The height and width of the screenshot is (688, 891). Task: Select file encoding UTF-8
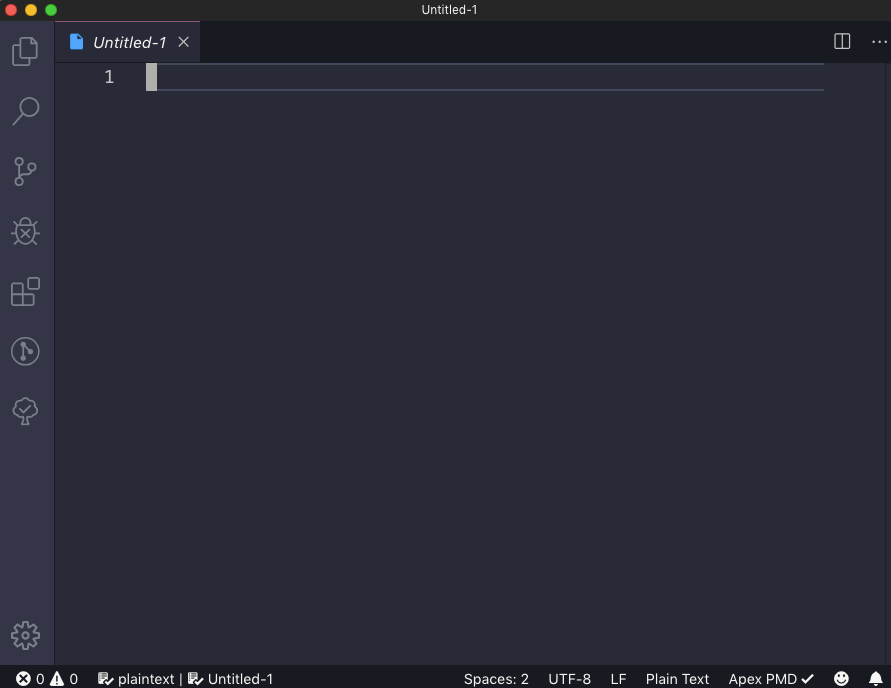[569, 679]
